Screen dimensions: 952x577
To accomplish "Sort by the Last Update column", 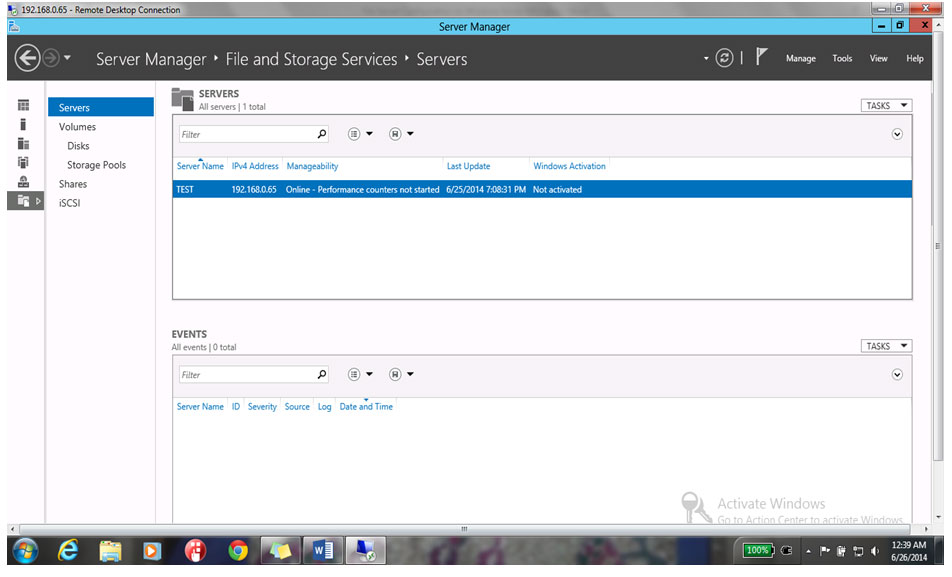I will pos(468,166).
